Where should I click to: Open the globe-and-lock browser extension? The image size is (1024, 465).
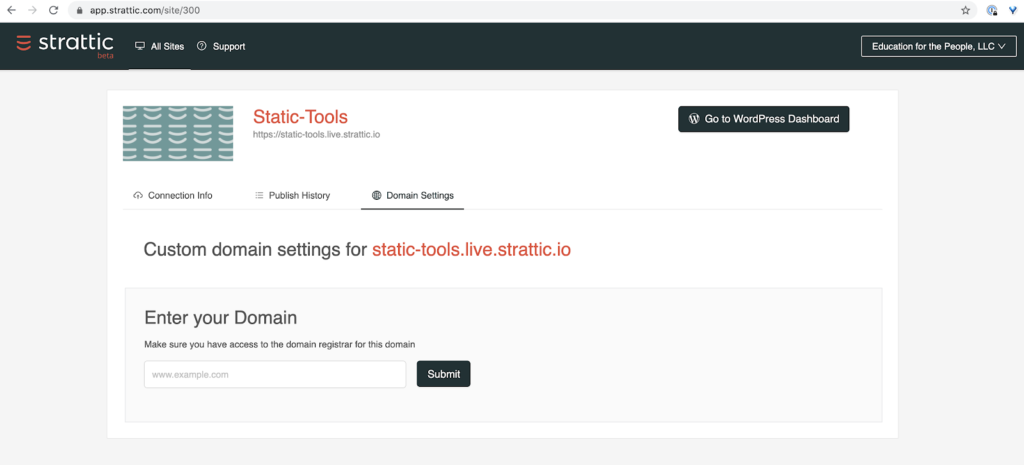pyautogui.click(x=992, y=10)
